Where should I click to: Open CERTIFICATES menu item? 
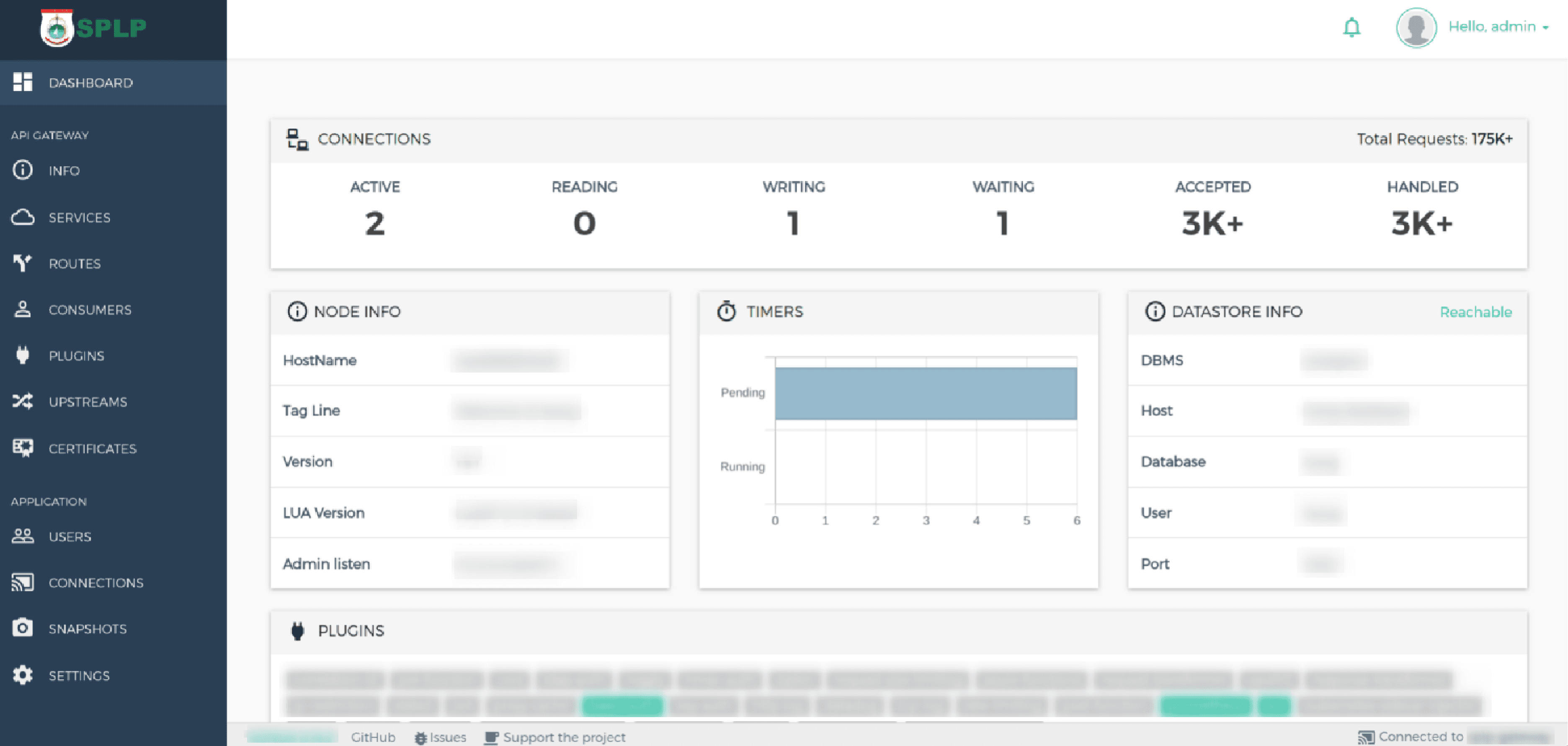pos(113,448)
